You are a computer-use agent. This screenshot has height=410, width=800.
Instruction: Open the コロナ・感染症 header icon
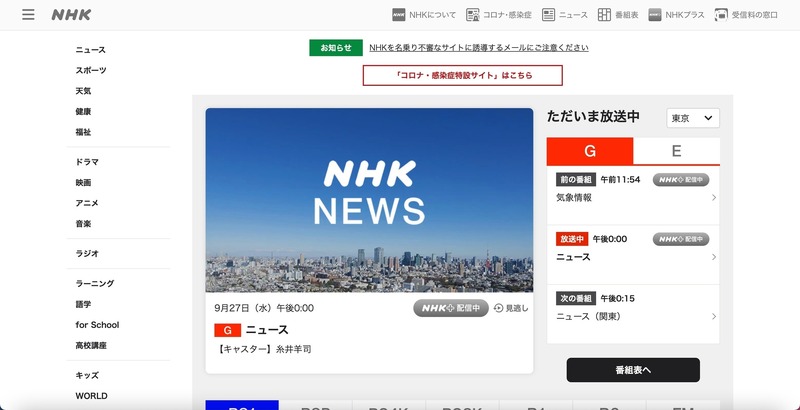[473, 15]
